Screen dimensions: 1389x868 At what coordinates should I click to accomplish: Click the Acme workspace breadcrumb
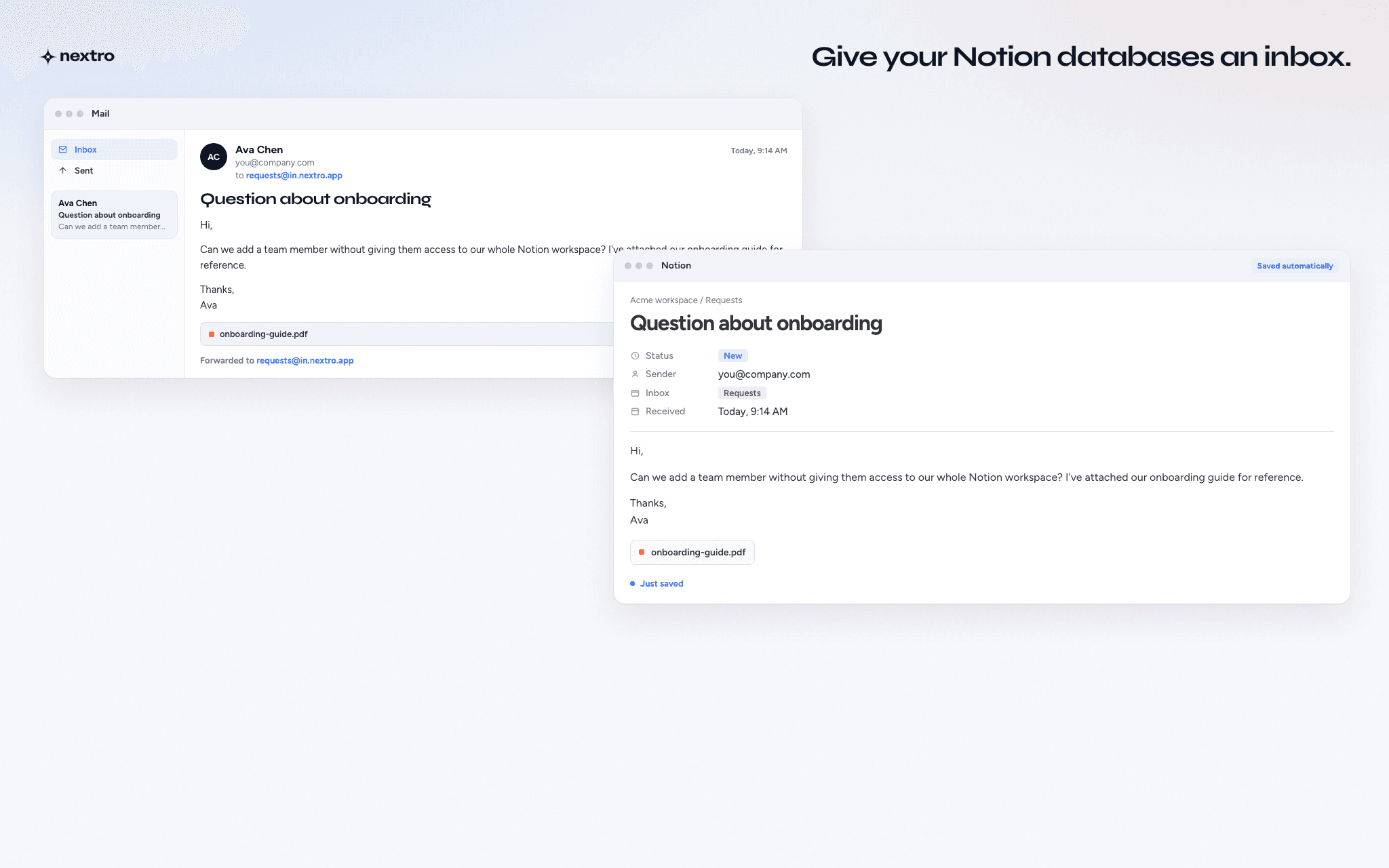[663, 300]
